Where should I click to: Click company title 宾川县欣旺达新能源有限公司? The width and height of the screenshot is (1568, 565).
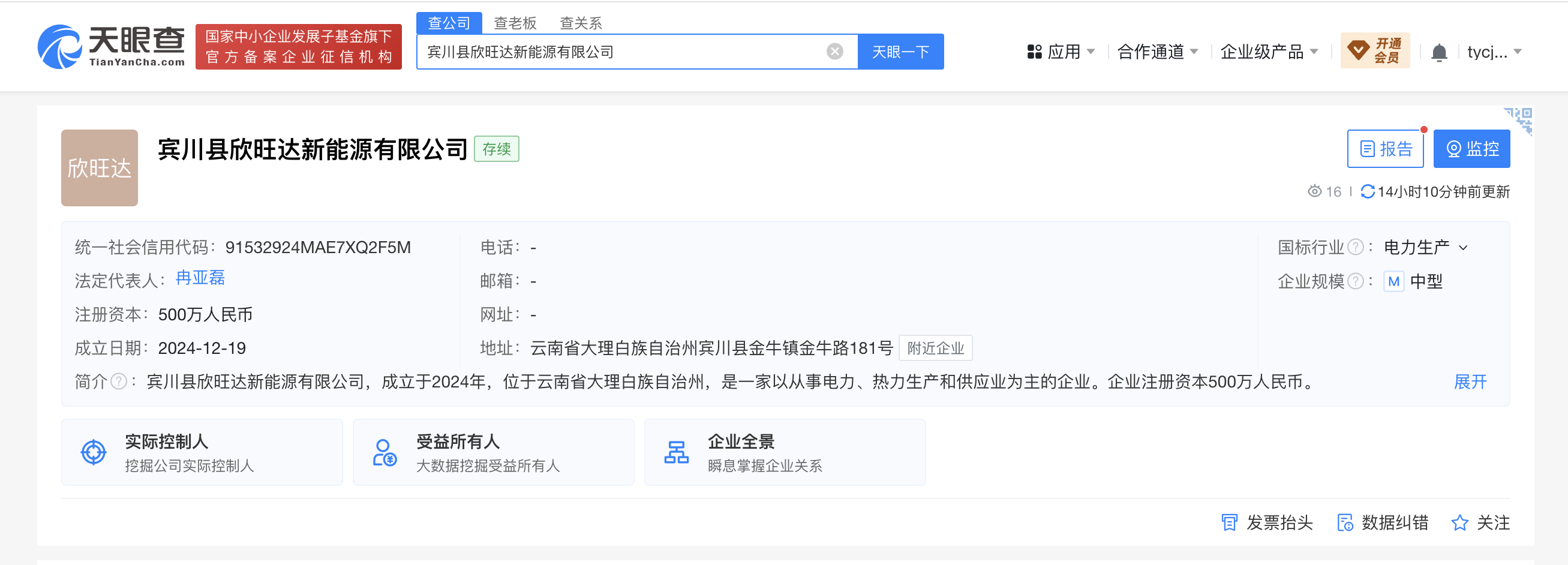click(x=313, y=149)
